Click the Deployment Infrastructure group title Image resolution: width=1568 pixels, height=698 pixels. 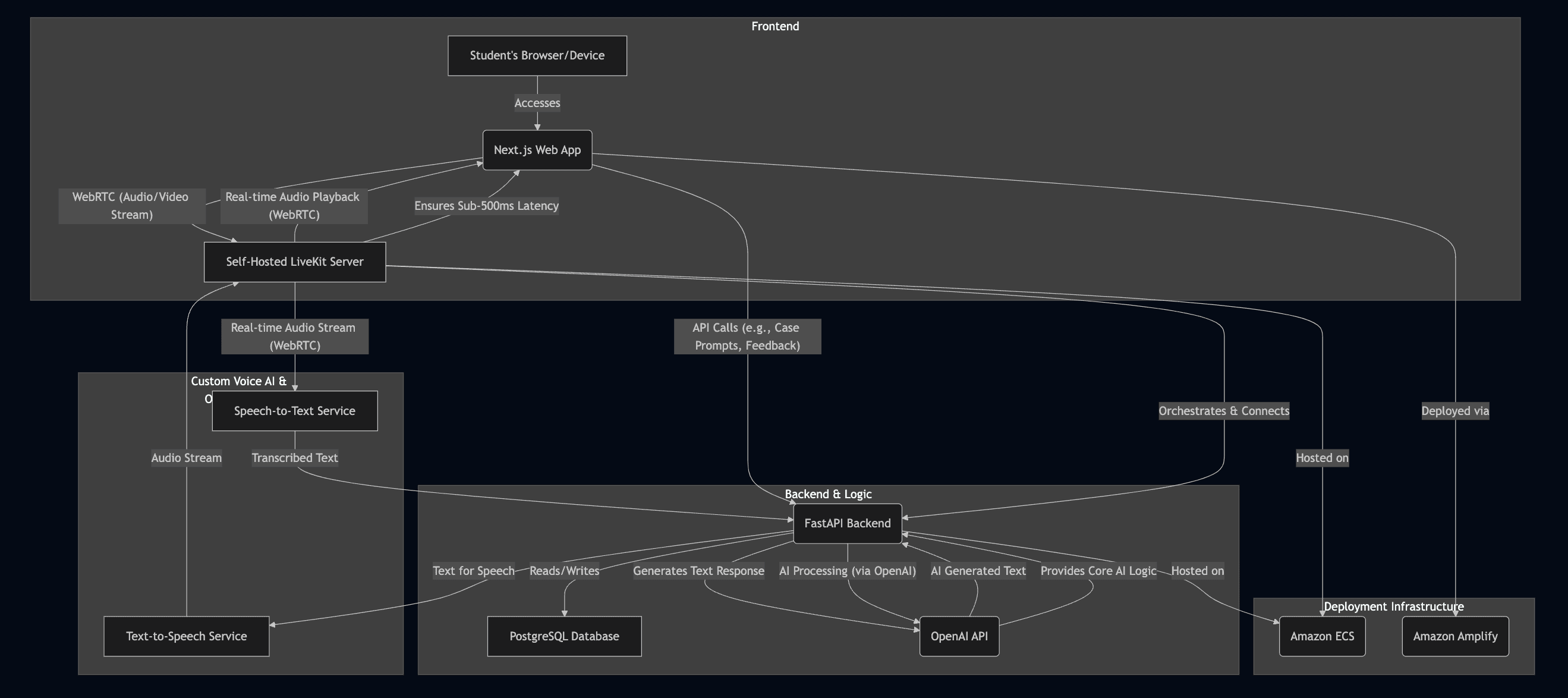(x=1393, y=606)
